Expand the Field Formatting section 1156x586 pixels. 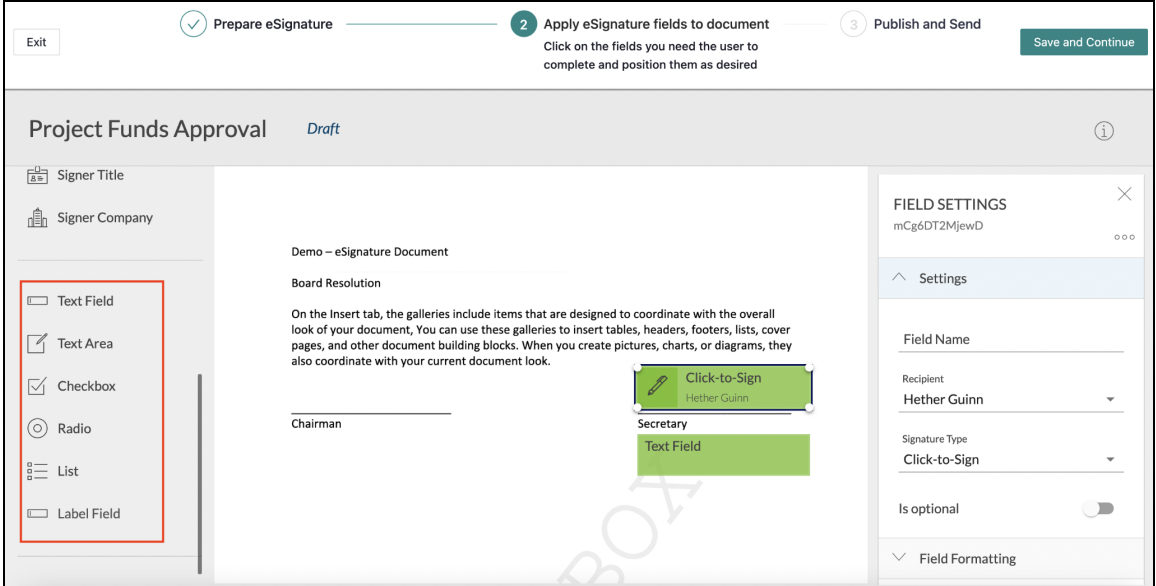pos(1011,558)
